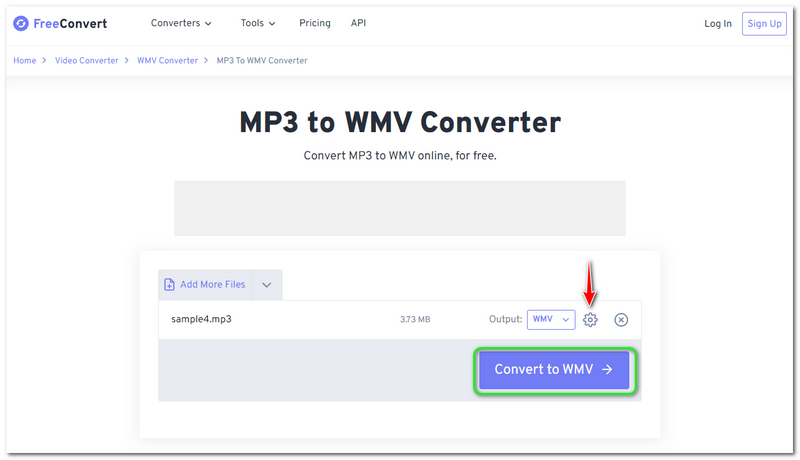Expand the Converters menu
Image resolution: width=800 pixels, height=460 pixels.
click(181, 23)
